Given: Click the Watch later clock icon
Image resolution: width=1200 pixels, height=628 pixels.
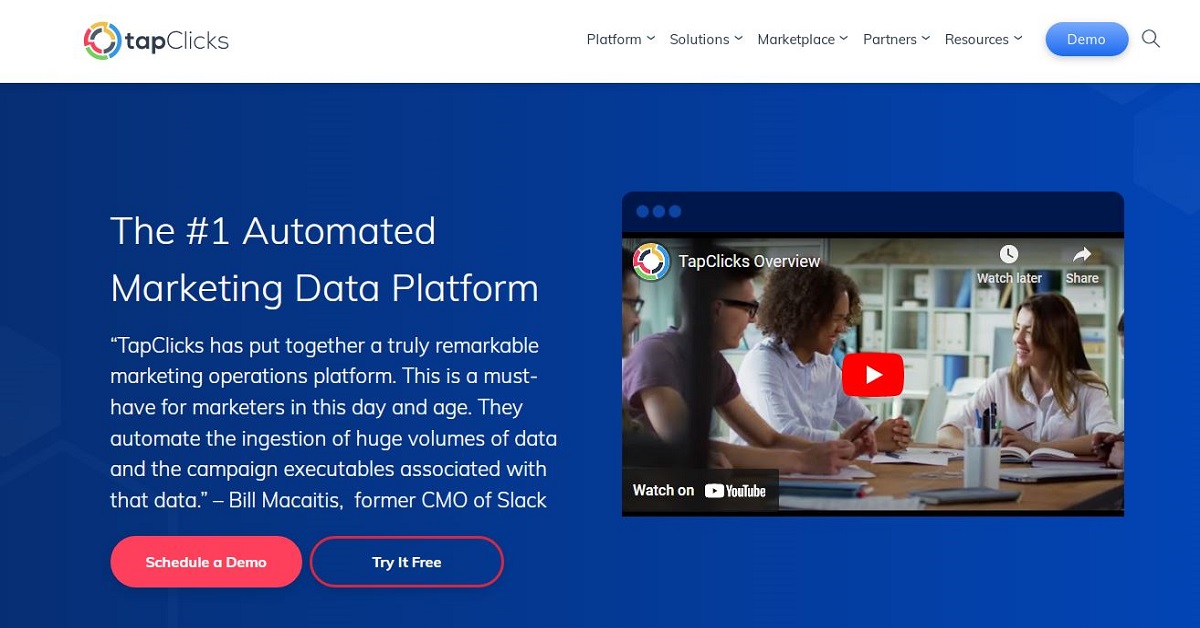Looking at the screenshot, I should click(1009, 255).
